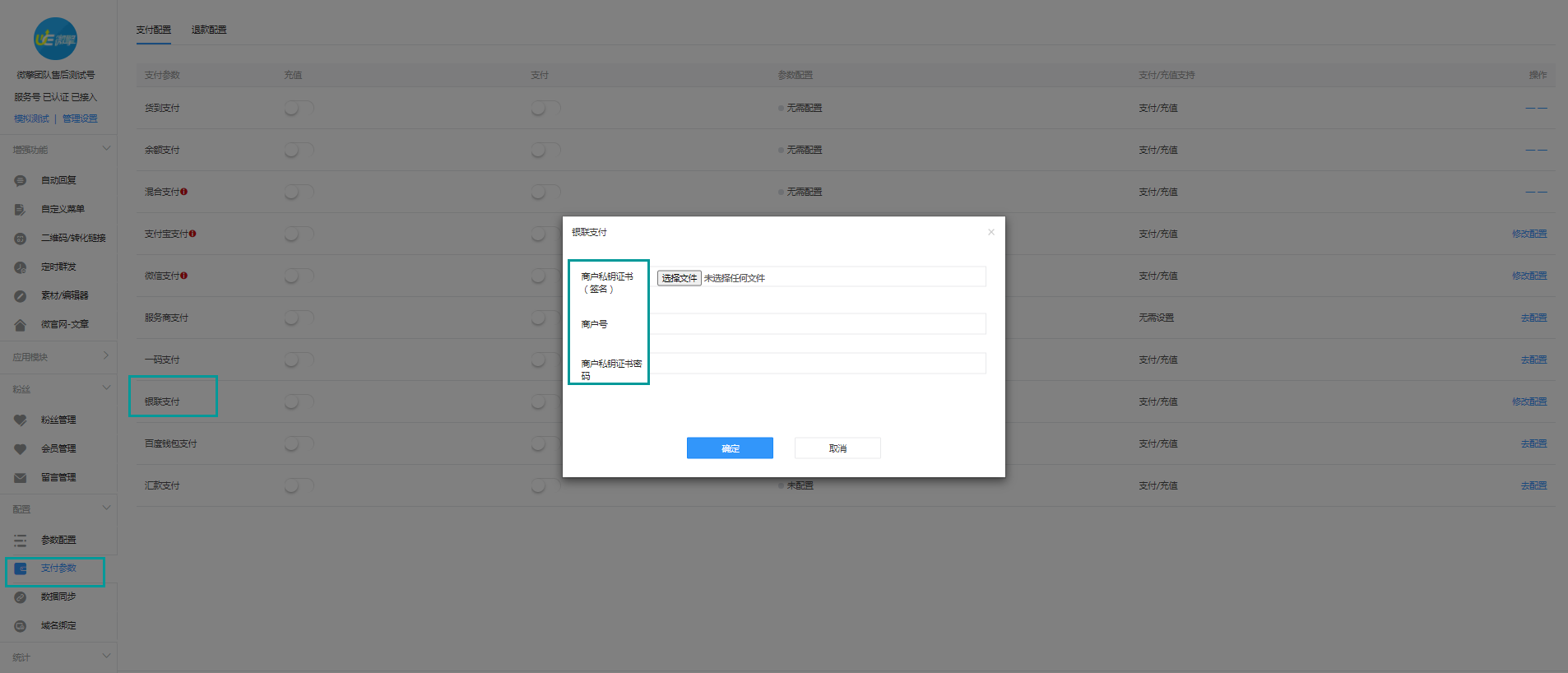Click the 选择文件 file chooser button
This screenshot has width=1568, height=673.
[x=679, y=278]
